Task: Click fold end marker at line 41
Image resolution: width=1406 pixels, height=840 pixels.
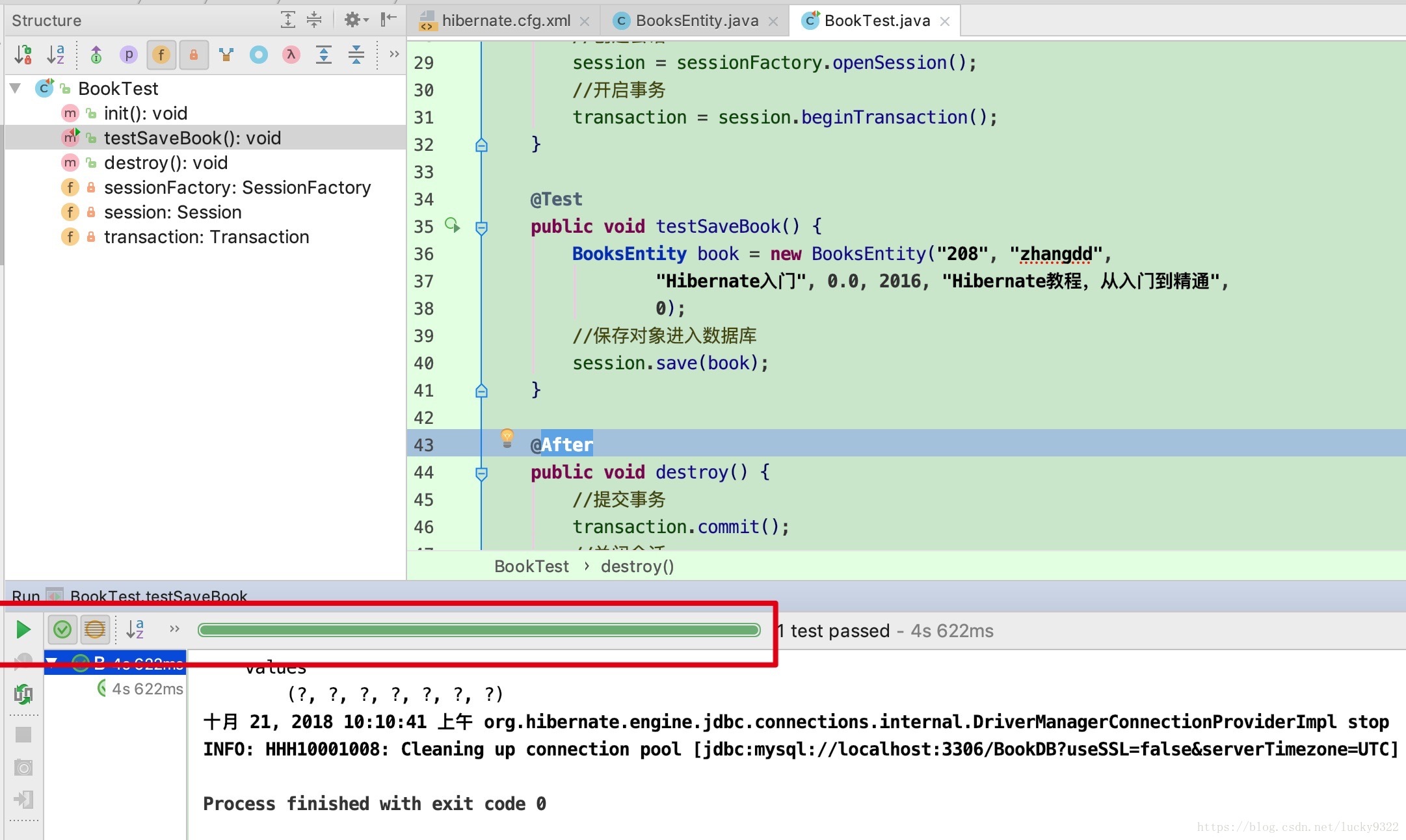Action: point(481,391)
